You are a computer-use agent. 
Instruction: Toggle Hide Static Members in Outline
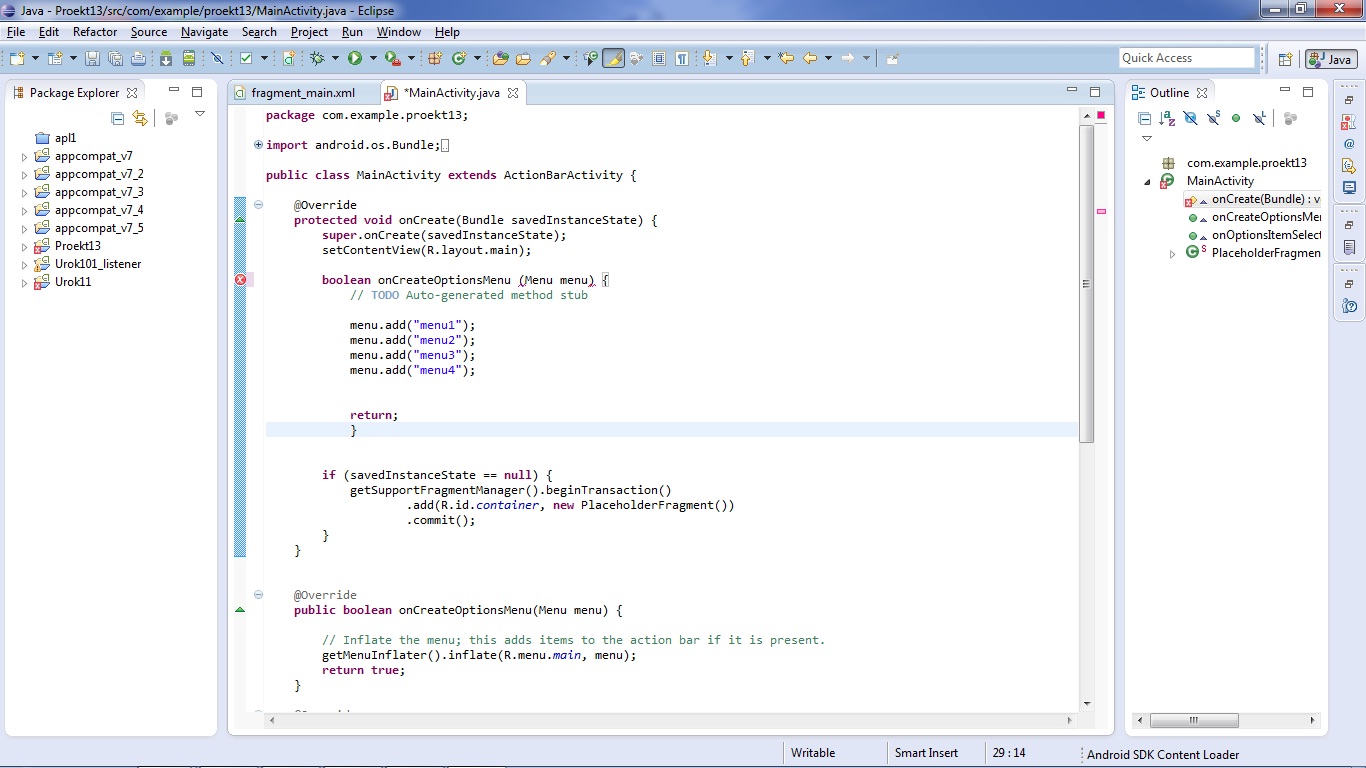pos(1213,119)
